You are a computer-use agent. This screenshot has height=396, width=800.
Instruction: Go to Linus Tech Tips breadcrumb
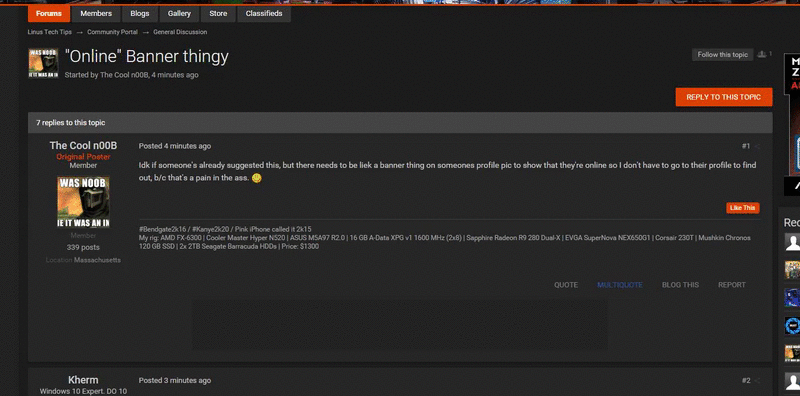49,32
